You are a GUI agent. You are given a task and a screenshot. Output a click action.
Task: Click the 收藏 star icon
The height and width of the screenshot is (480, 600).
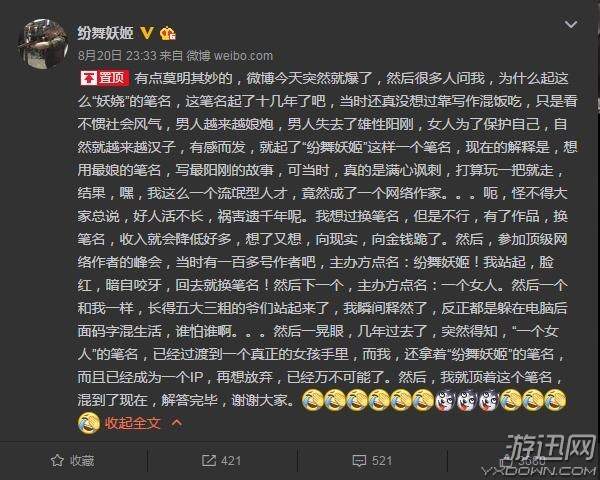[57, 460]
